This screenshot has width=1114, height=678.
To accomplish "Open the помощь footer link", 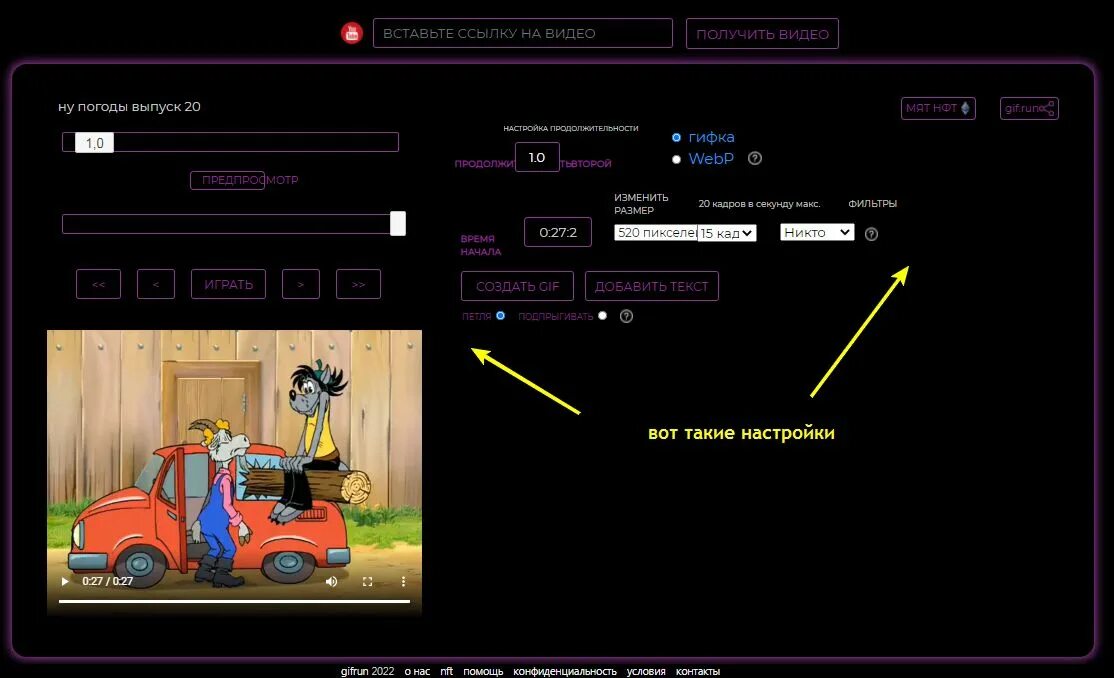I will 483,671.
